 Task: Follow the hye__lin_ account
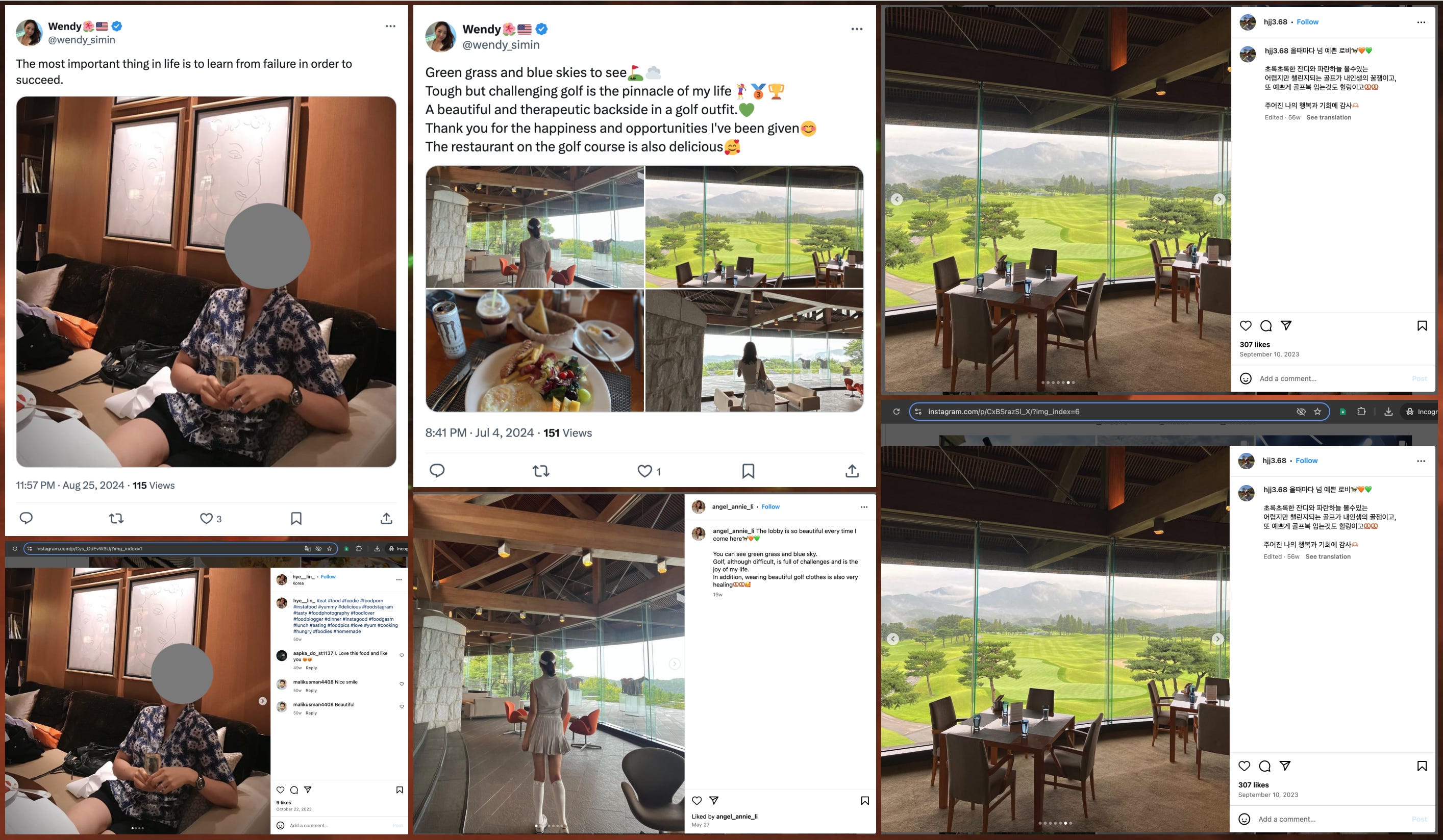pos(328,577)
